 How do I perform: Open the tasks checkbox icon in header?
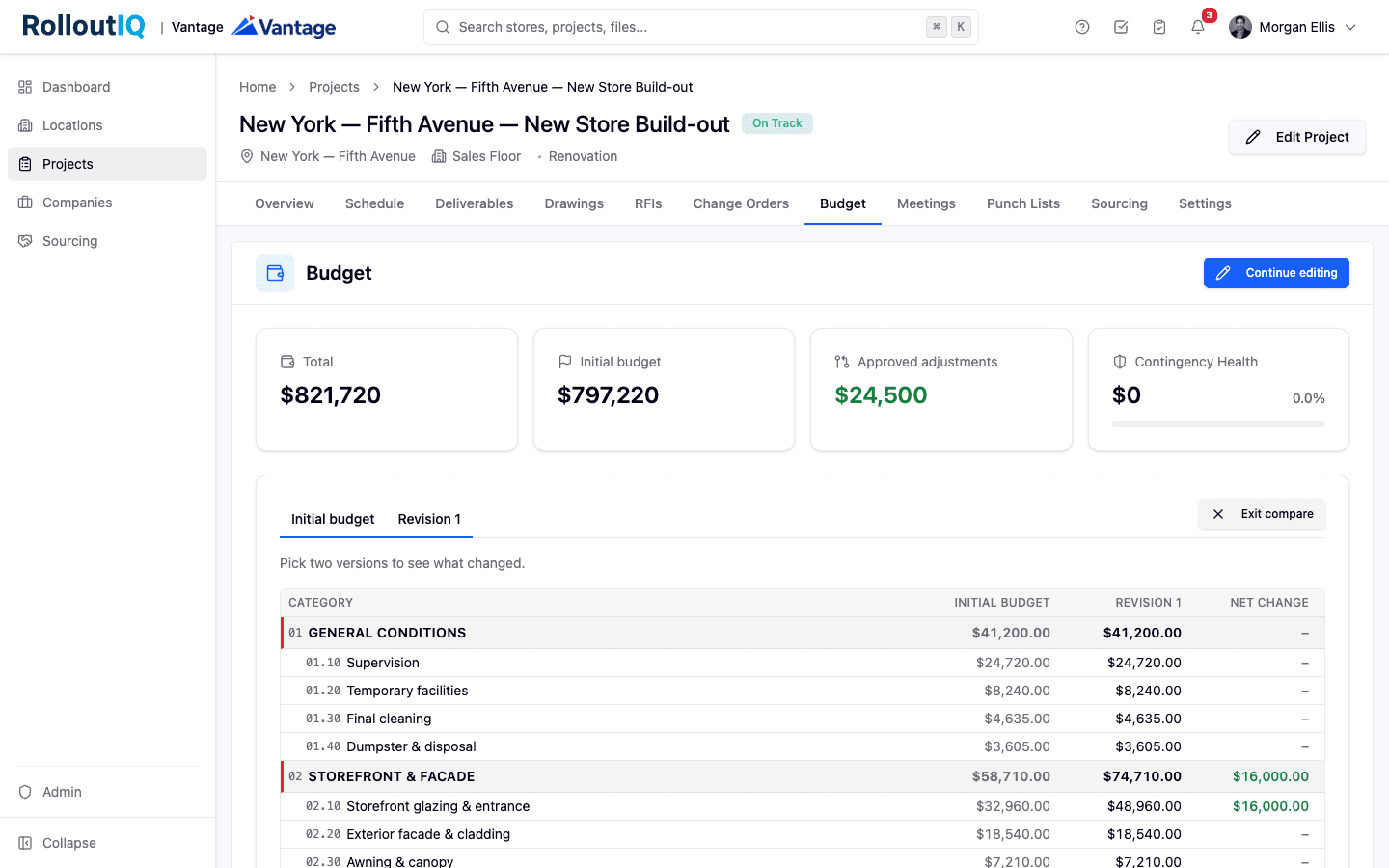[1121, 27]
